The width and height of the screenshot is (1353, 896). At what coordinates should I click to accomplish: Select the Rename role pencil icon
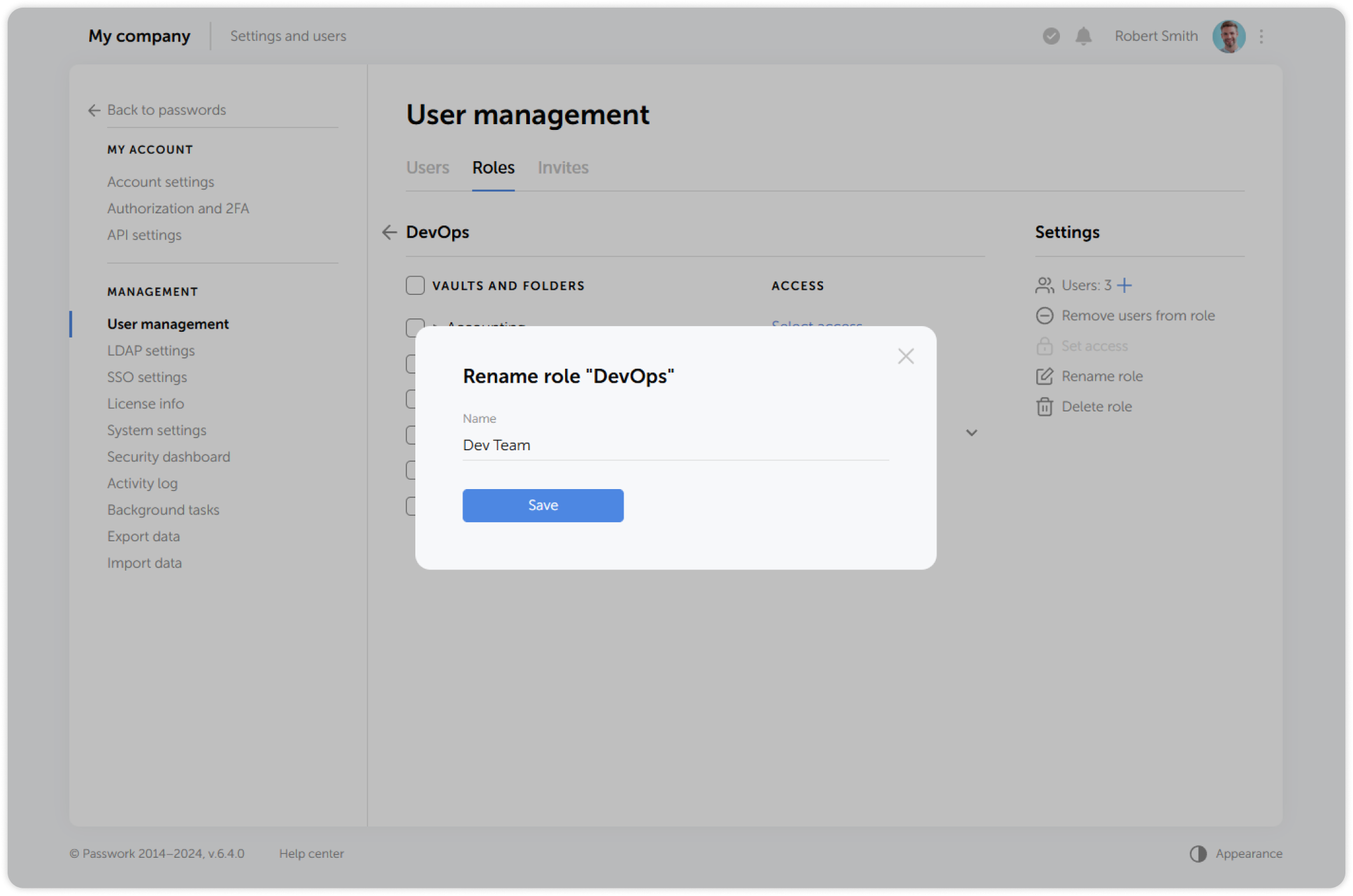click(x=1045, y=376)
